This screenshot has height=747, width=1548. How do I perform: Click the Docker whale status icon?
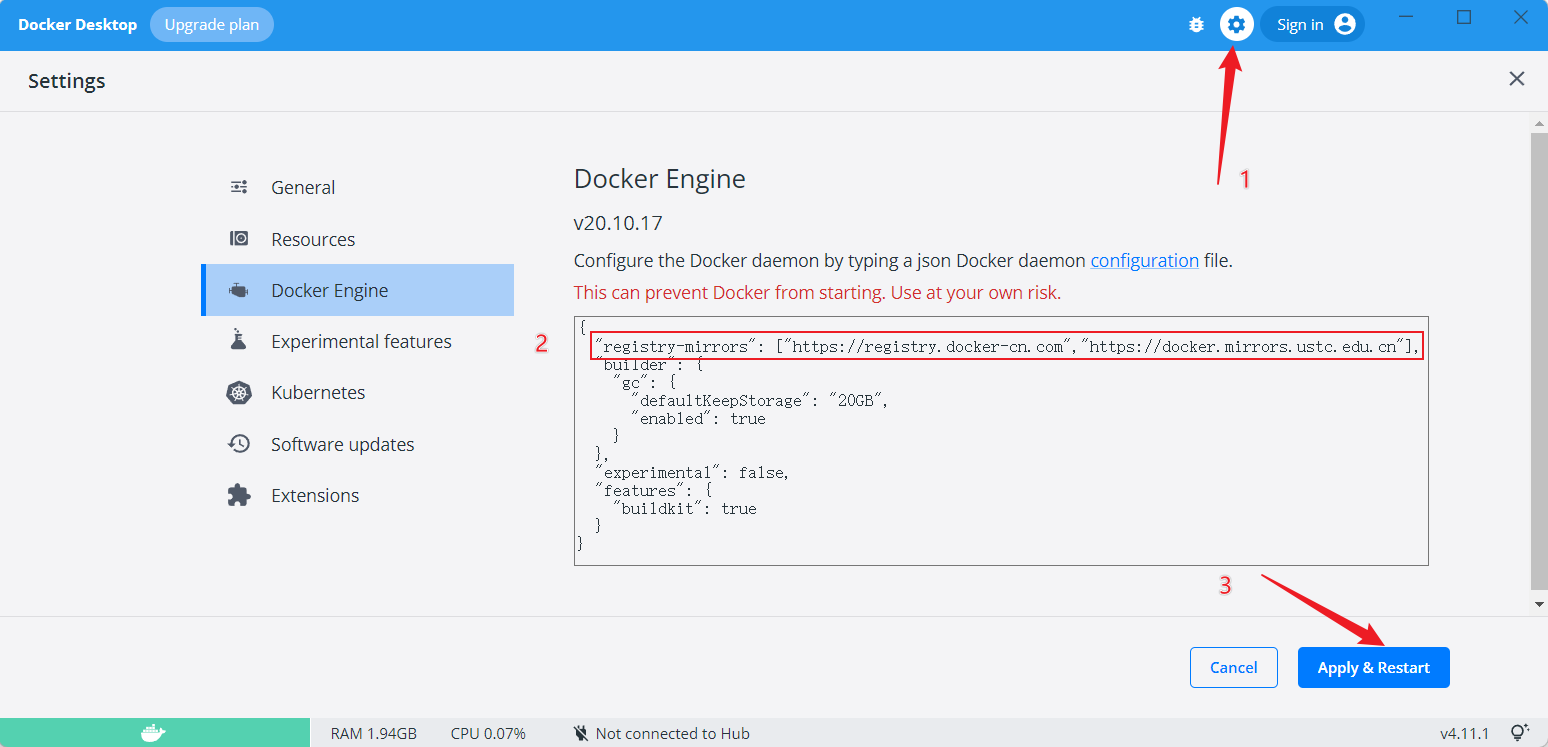pyautogui.click(x=153, y=733)
